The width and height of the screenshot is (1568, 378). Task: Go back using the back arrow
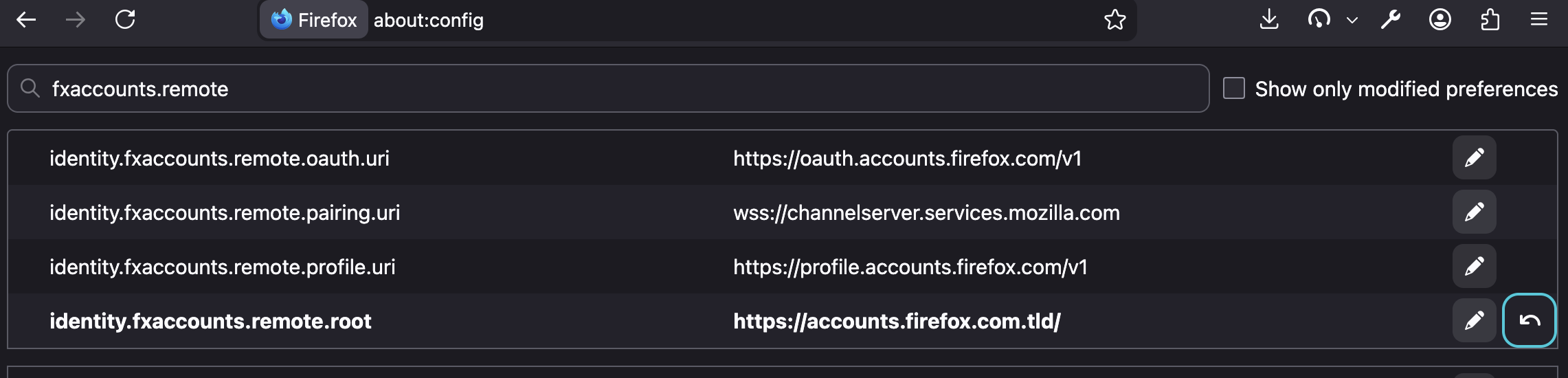26,20
